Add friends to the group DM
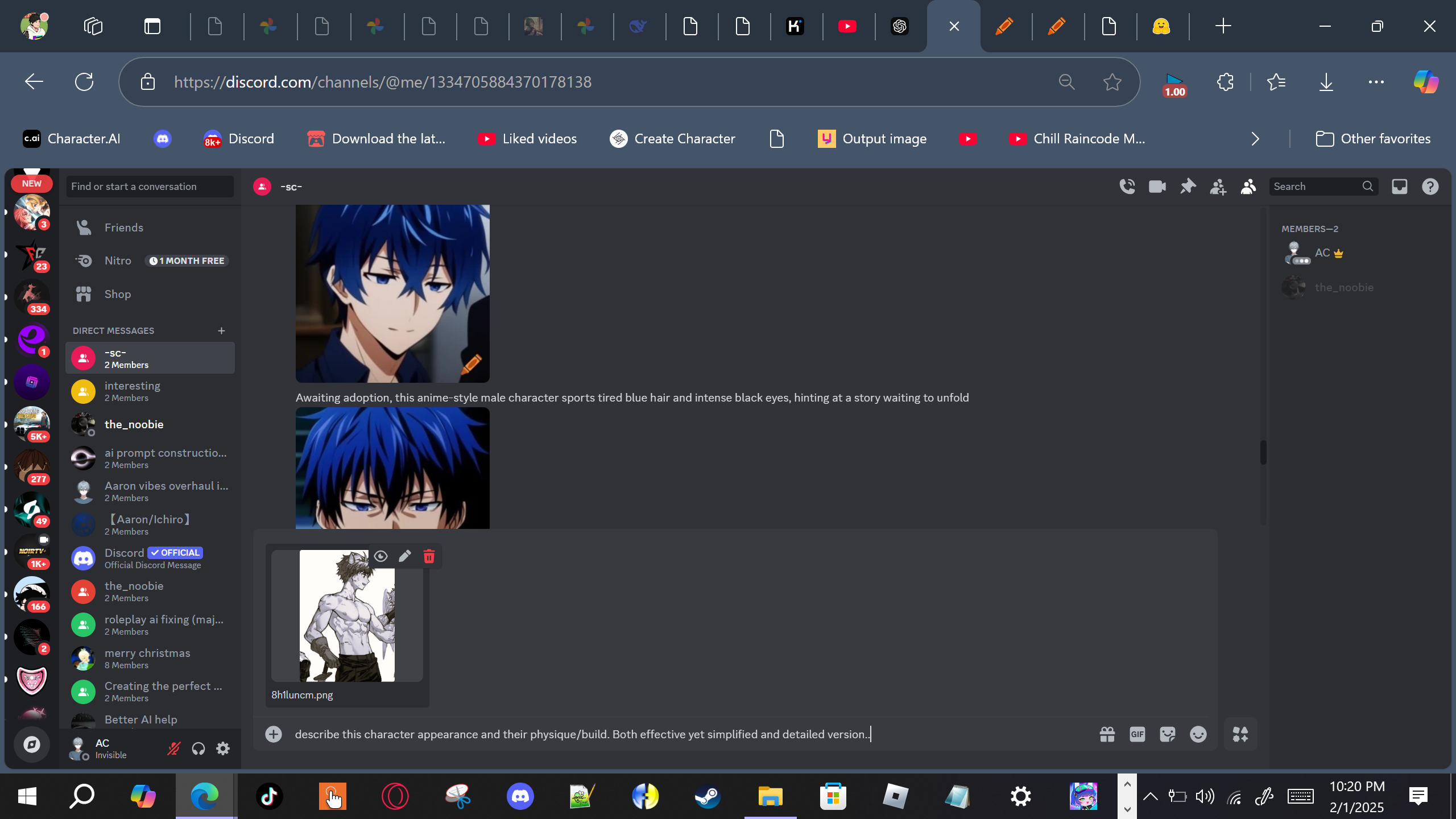The image size is (1456, 819). (1218, 187)
